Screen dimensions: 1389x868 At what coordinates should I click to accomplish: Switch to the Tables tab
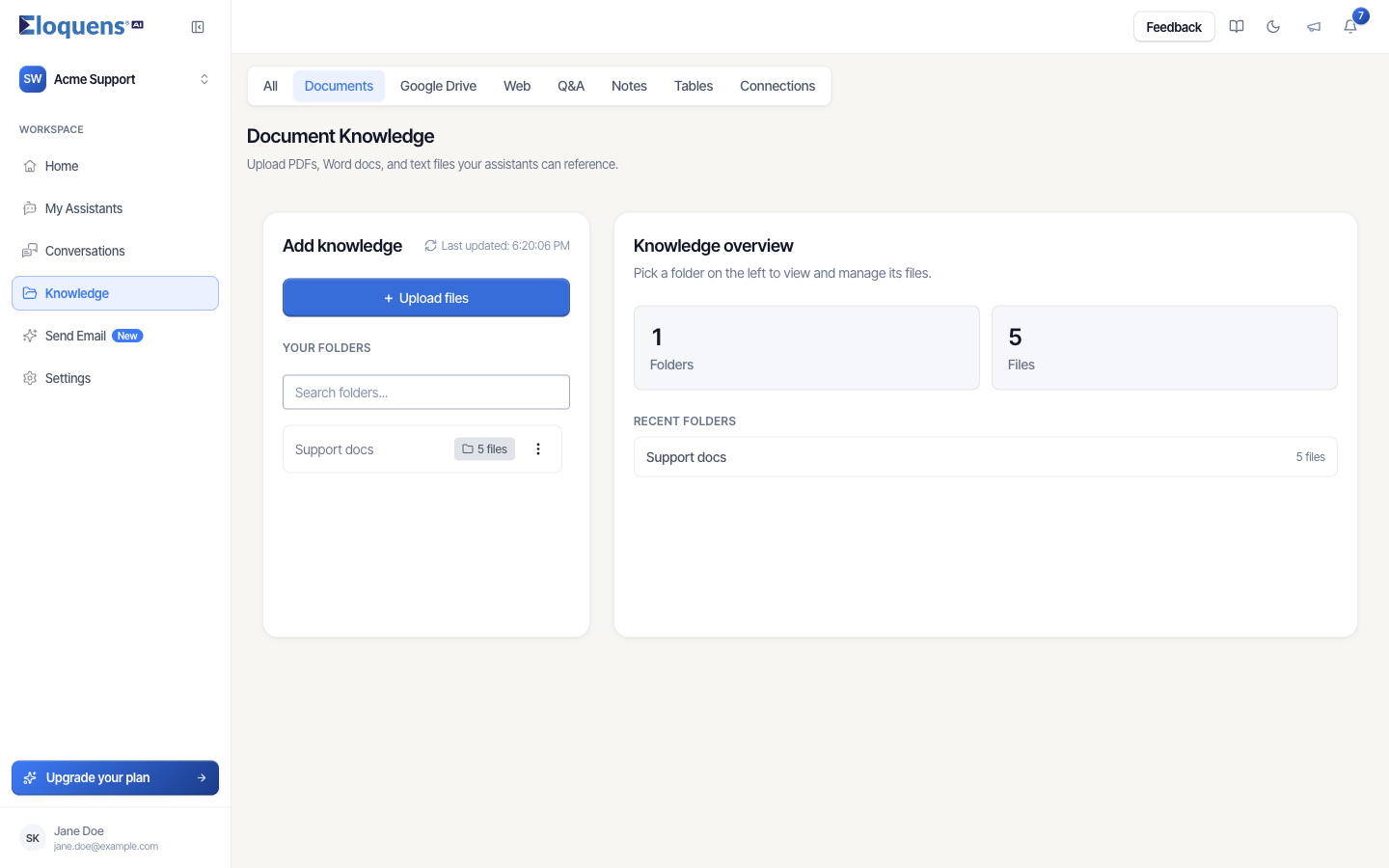click(x=694, y=86)
